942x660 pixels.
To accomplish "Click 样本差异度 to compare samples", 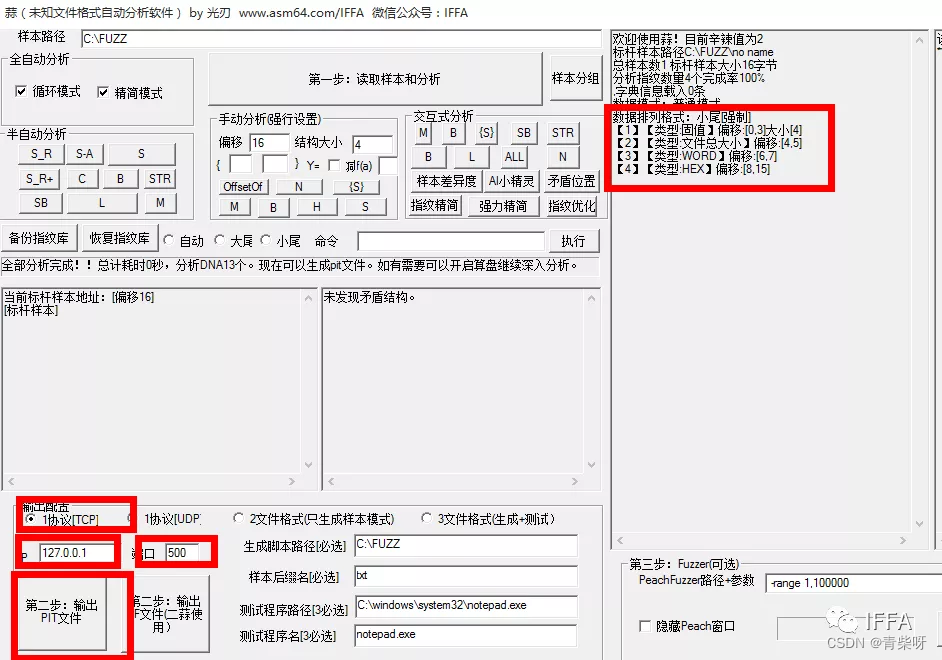I will [447, 181].
